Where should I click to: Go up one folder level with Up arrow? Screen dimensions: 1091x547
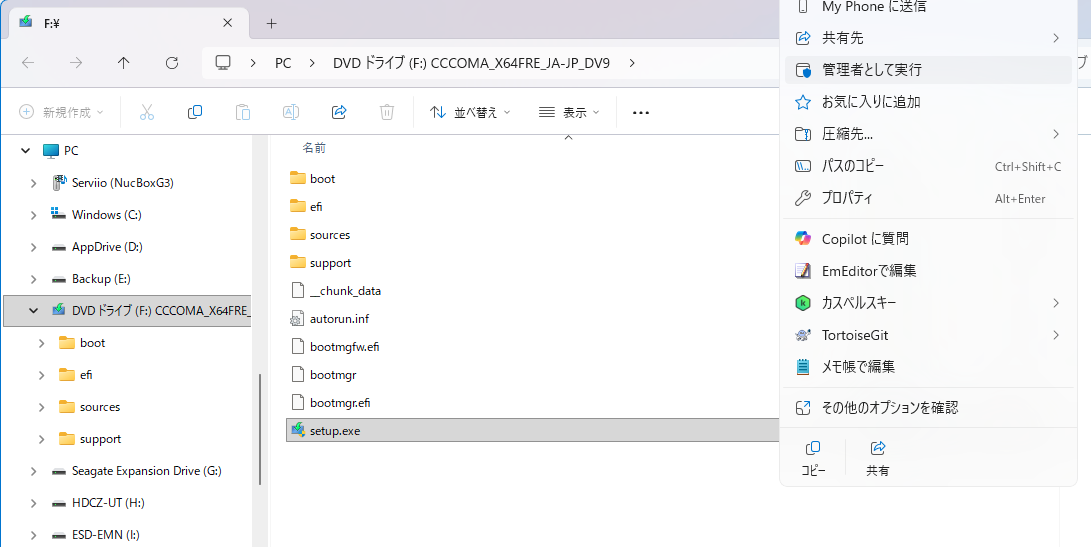point(124,63)
